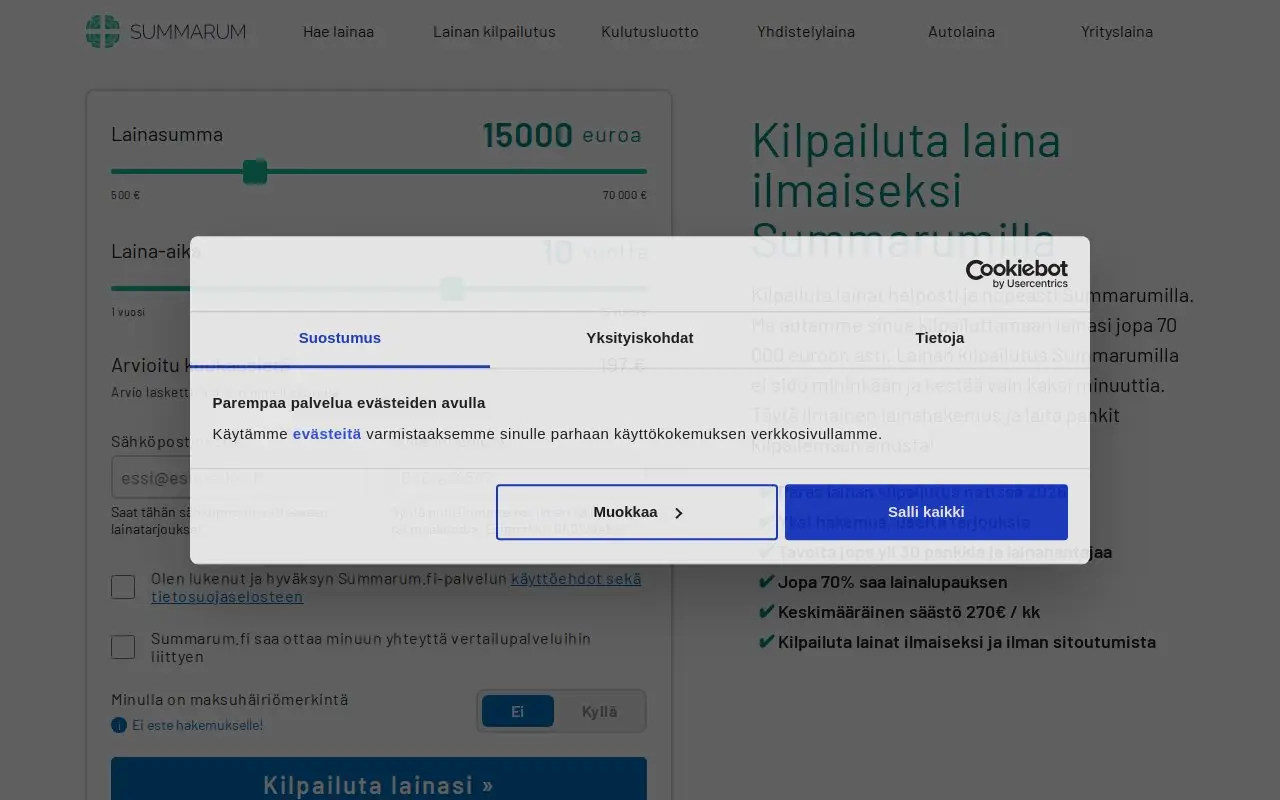Accept cookies with Salli kaikki
This screenshot has width=1280, height=800.
926,512
